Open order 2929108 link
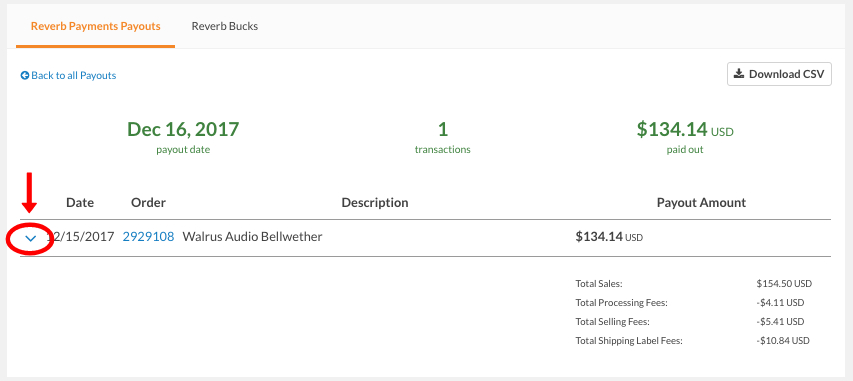The image size is (853, 381). coord(149,237)
